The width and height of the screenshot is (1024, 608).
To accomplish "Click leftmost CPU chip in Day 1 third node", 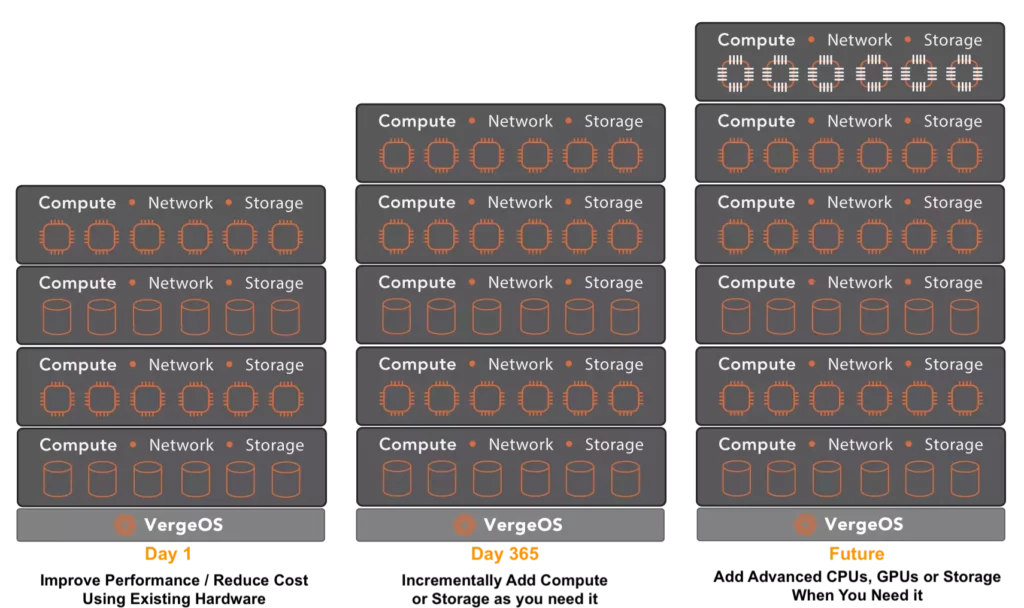I will pos(57,398).
